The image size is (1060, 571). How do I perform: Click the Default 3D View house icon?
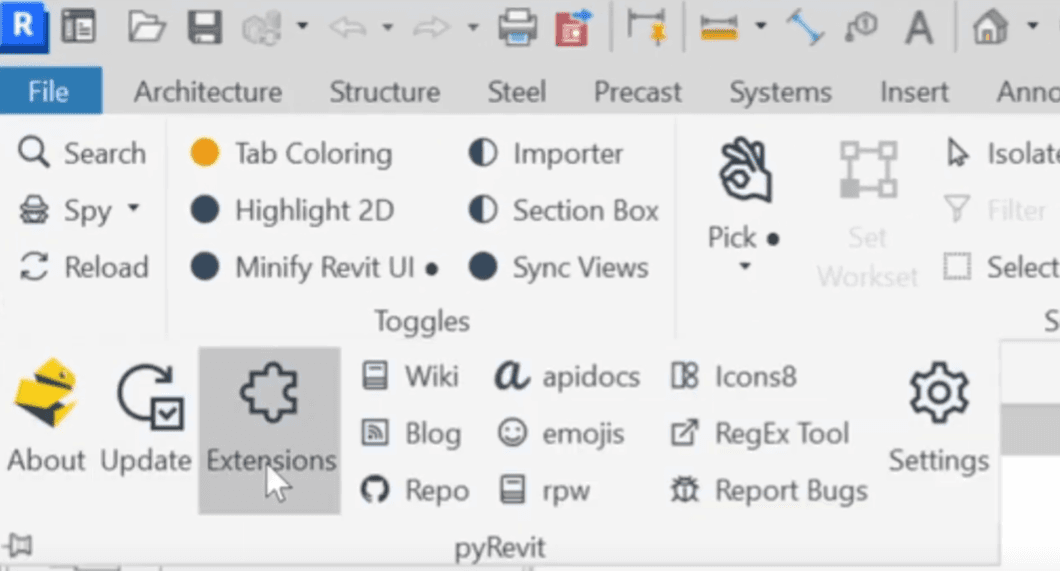[x=990, y=27]
